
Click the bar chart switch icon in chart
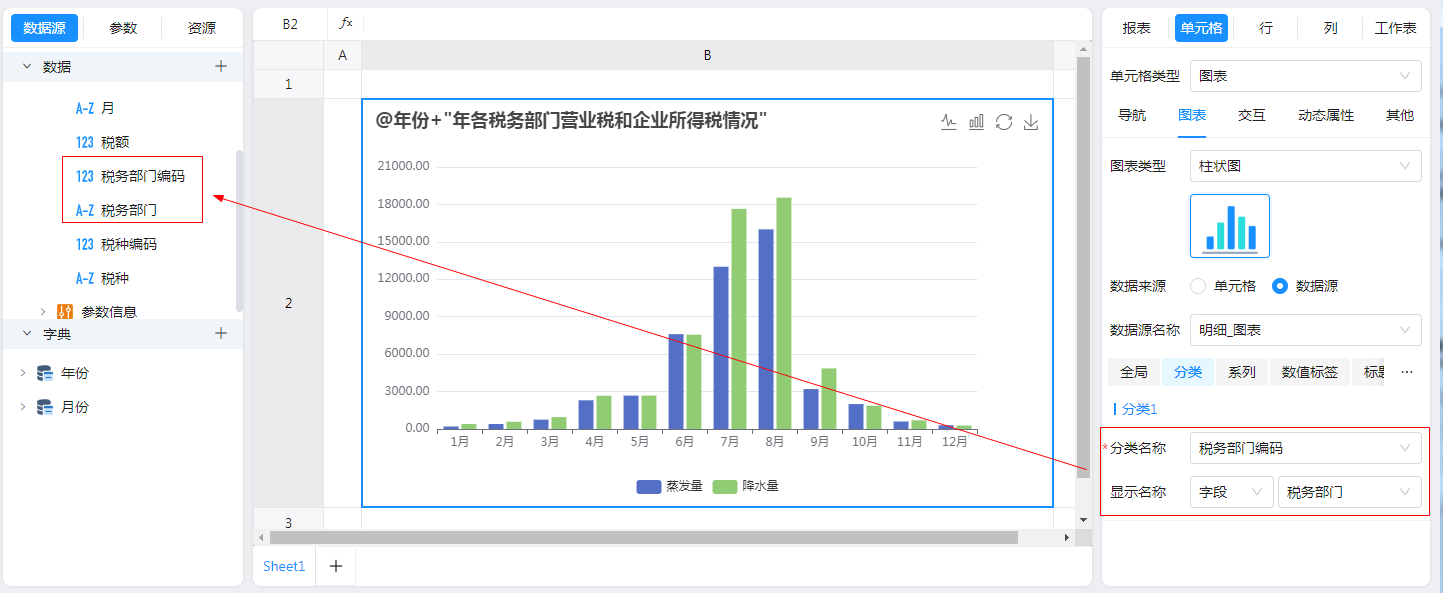click(976, 122)
